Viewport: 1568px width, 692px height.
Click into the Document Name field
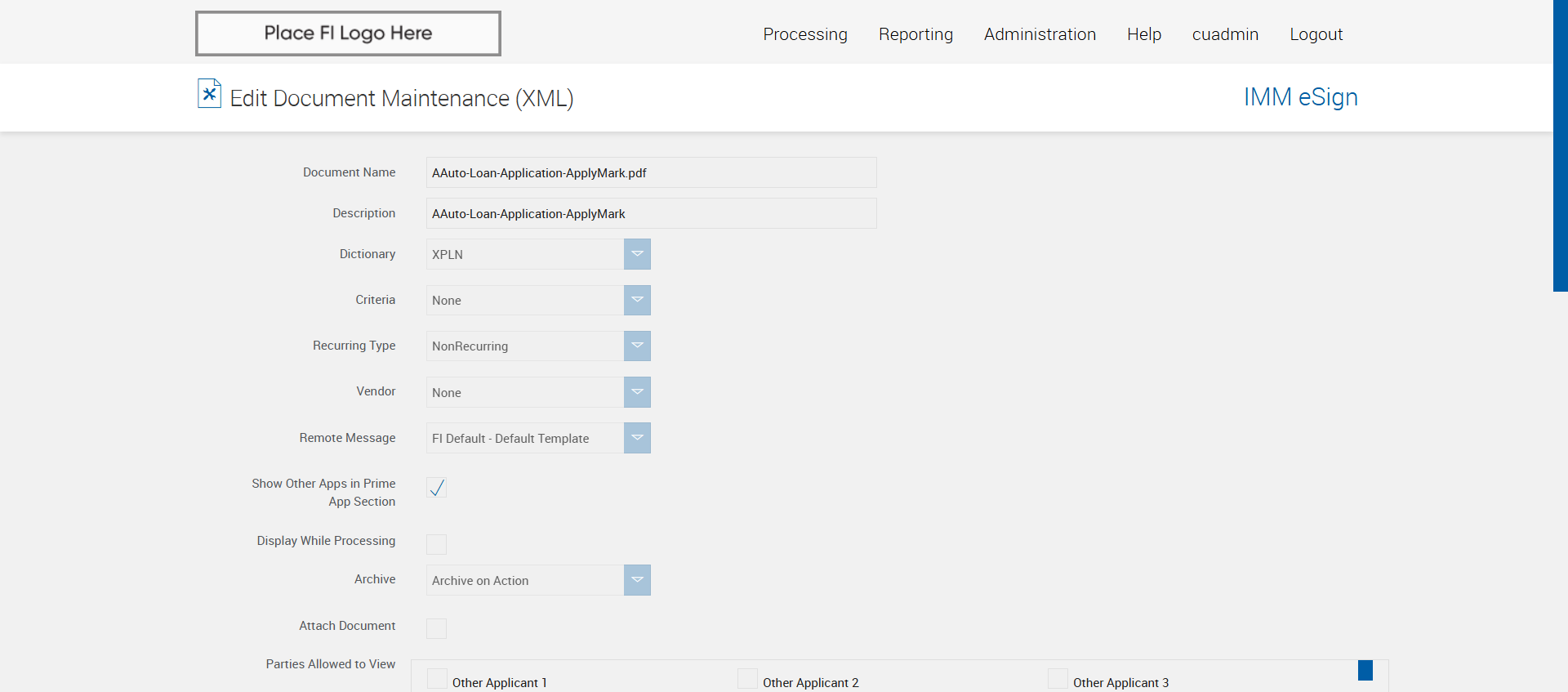pyautogui.click(x=651, y=172)
